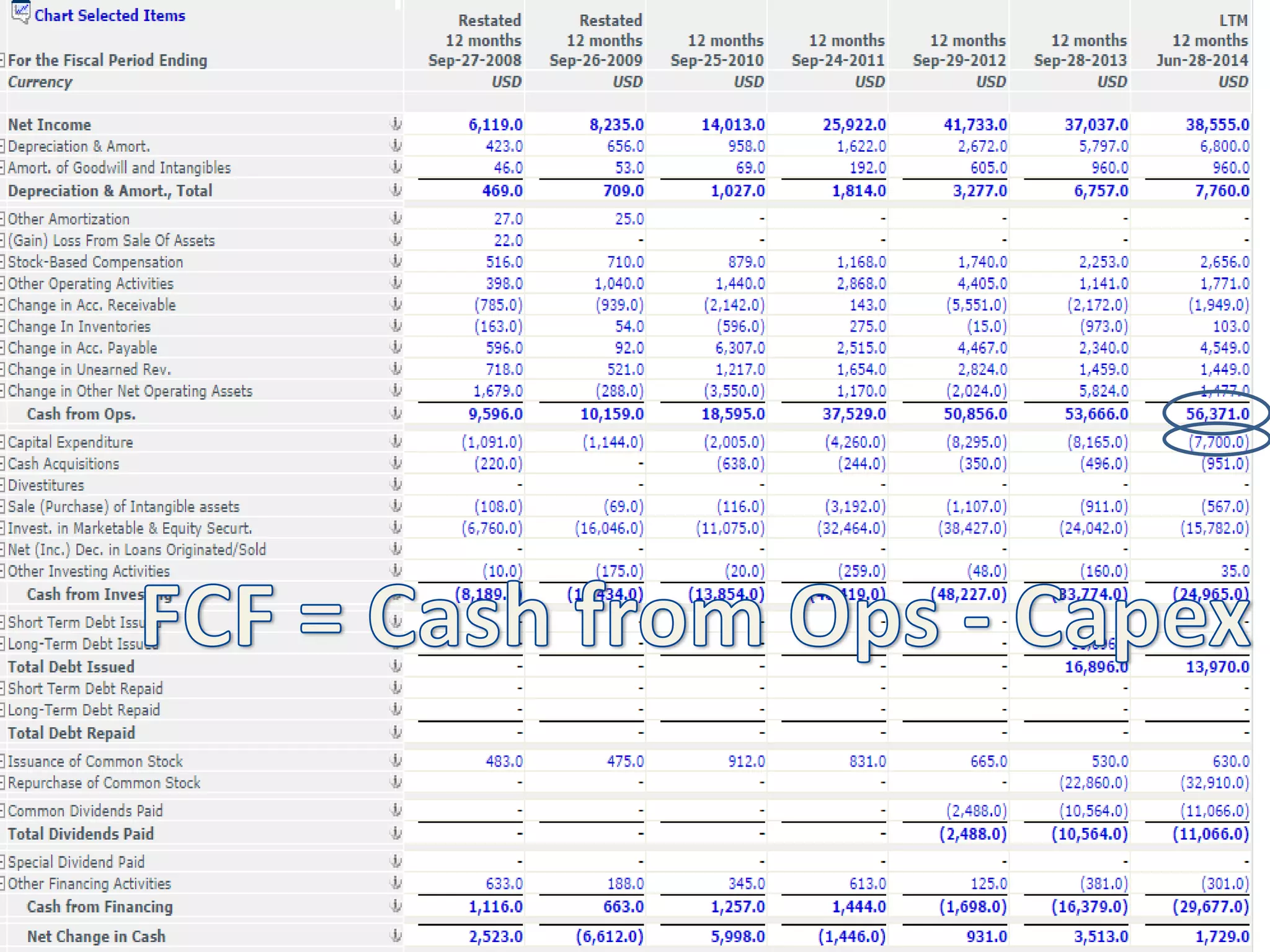
Task: Open the Chart Selected Items link
Action: [x=110, y=15]
